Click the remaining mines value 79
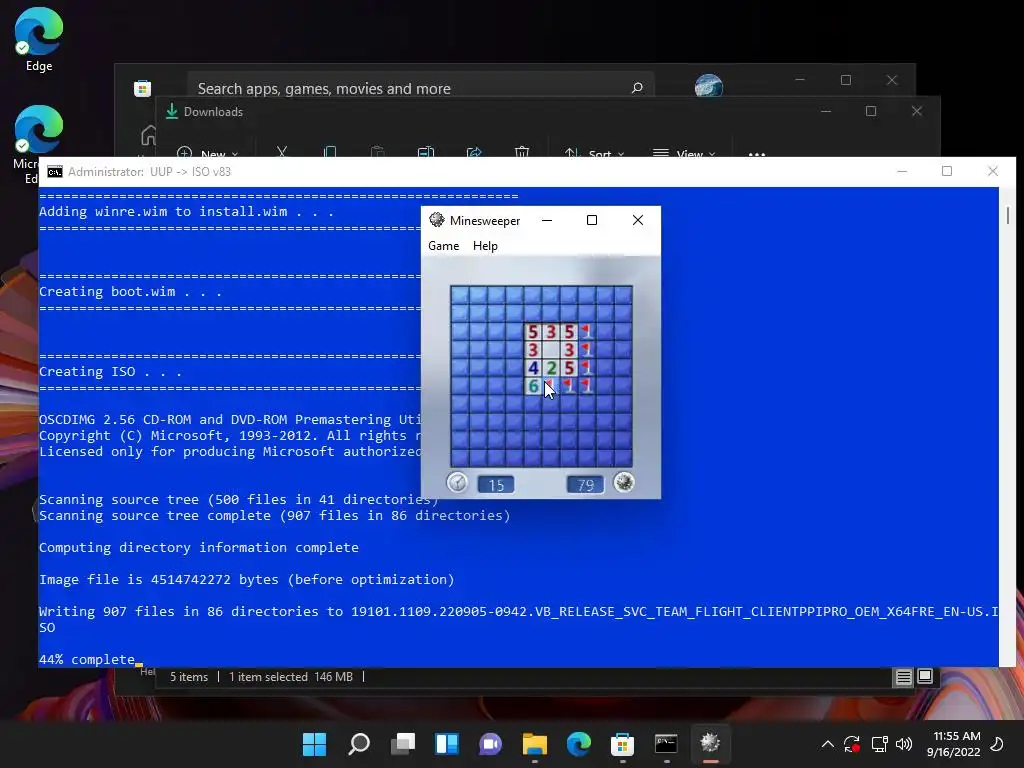 click(585, 485)
